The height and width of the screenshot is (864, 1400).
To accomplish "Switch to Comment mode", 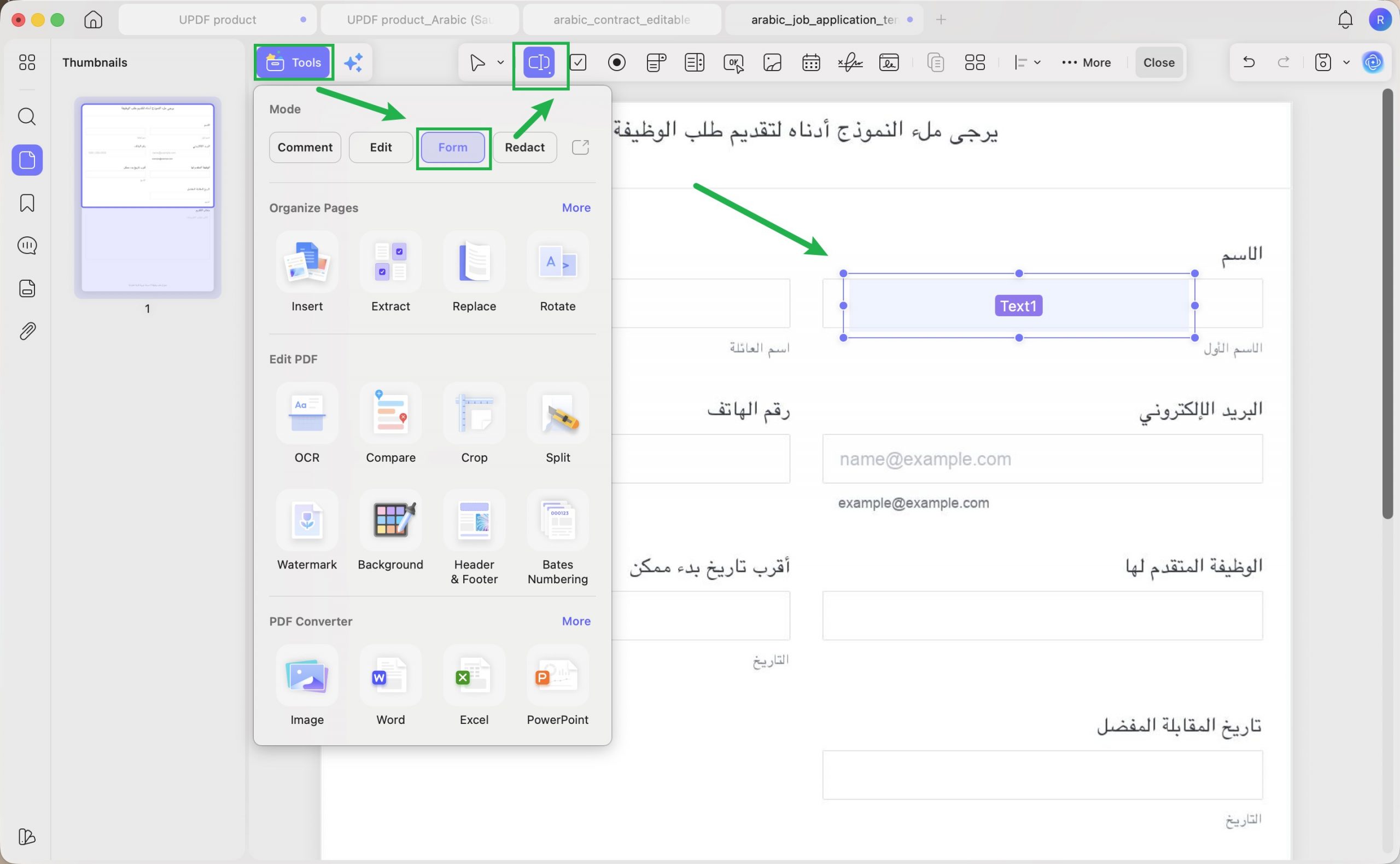I will [305, 147].
